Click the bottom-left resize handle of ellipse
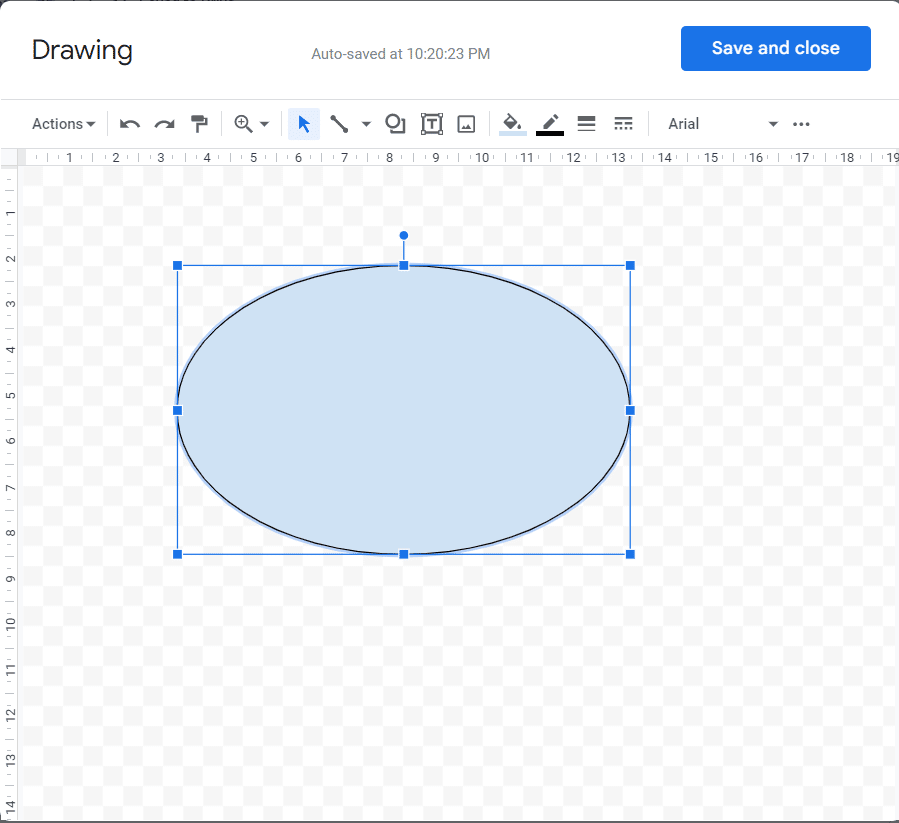899x823 pixels. tap(178, 554)
